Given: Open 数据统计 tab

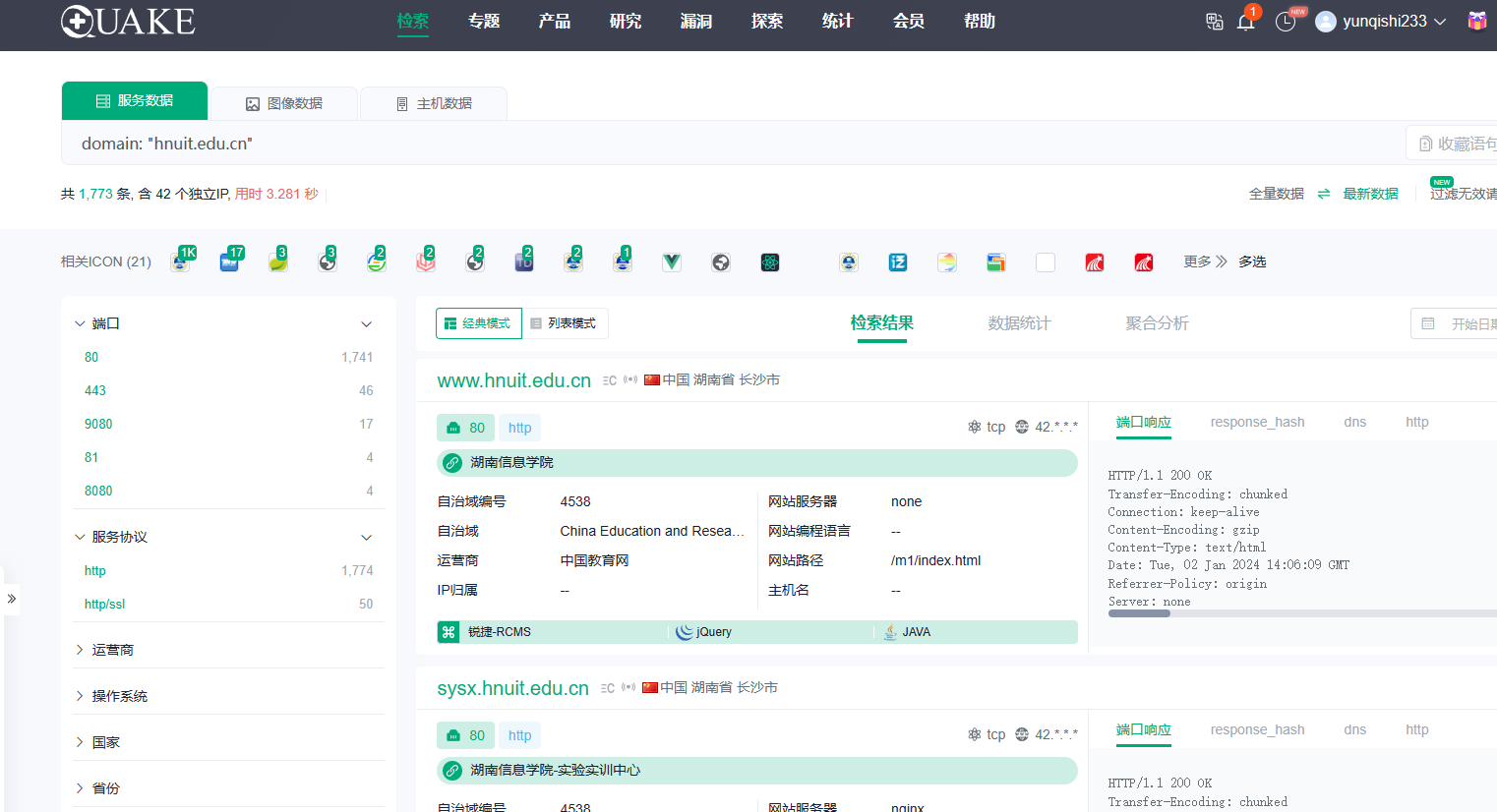Looking at the screenshot, I should [1019, 323].
